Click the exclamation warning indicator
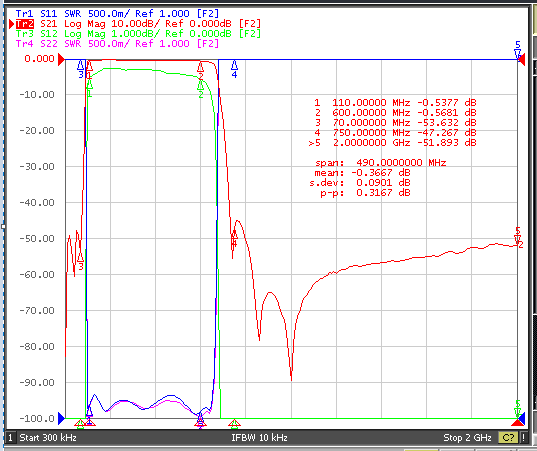Screen dimensions: 537x451 click(523, 438)
